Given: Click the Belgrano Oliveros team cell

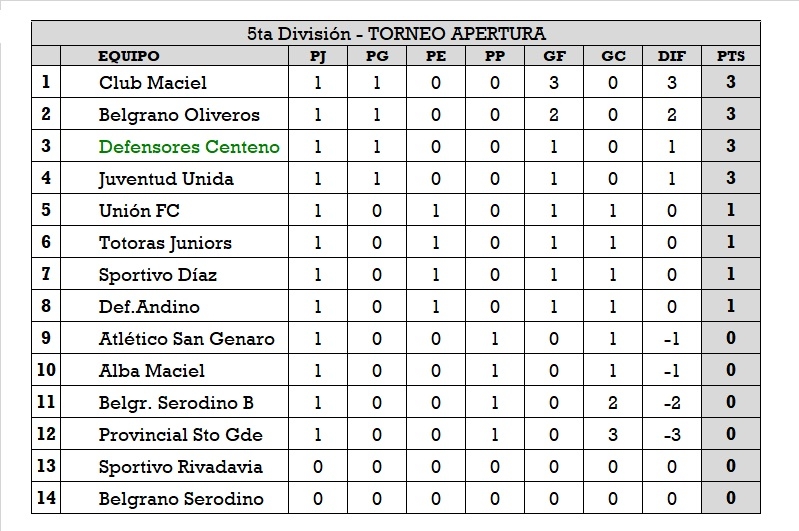Looking at the screenshot, I should pyautogui.click(x=179, y=115).
